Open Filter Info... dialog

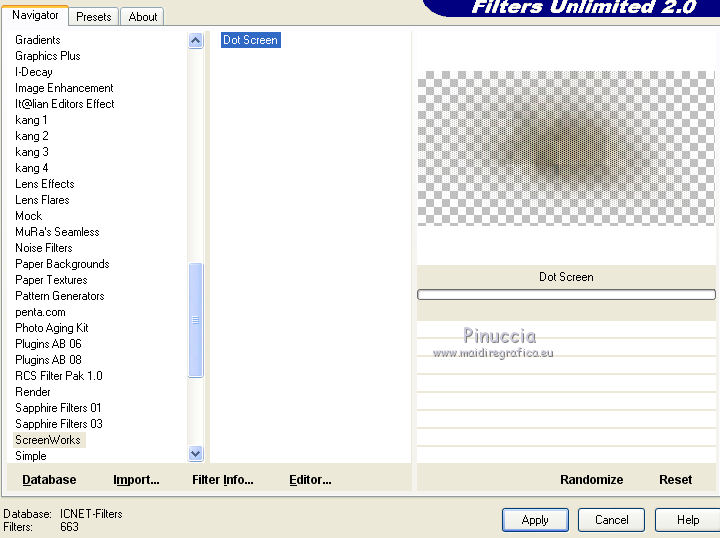click(x=223, y=480)
